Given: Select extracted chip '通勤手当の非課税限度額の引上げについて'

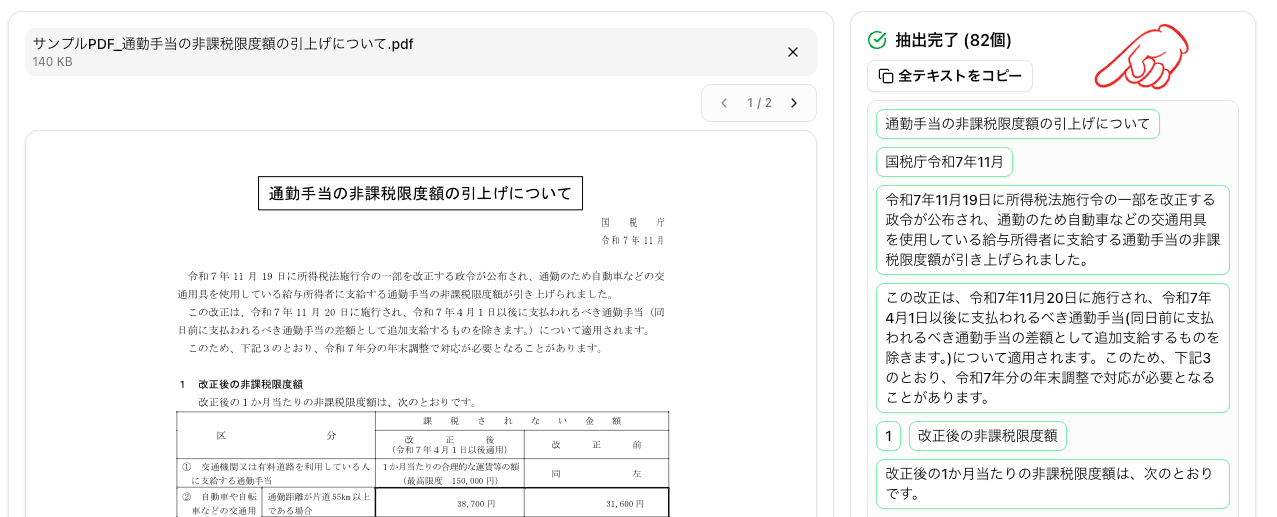Looking at the screenshot, I should (1018, 124).
